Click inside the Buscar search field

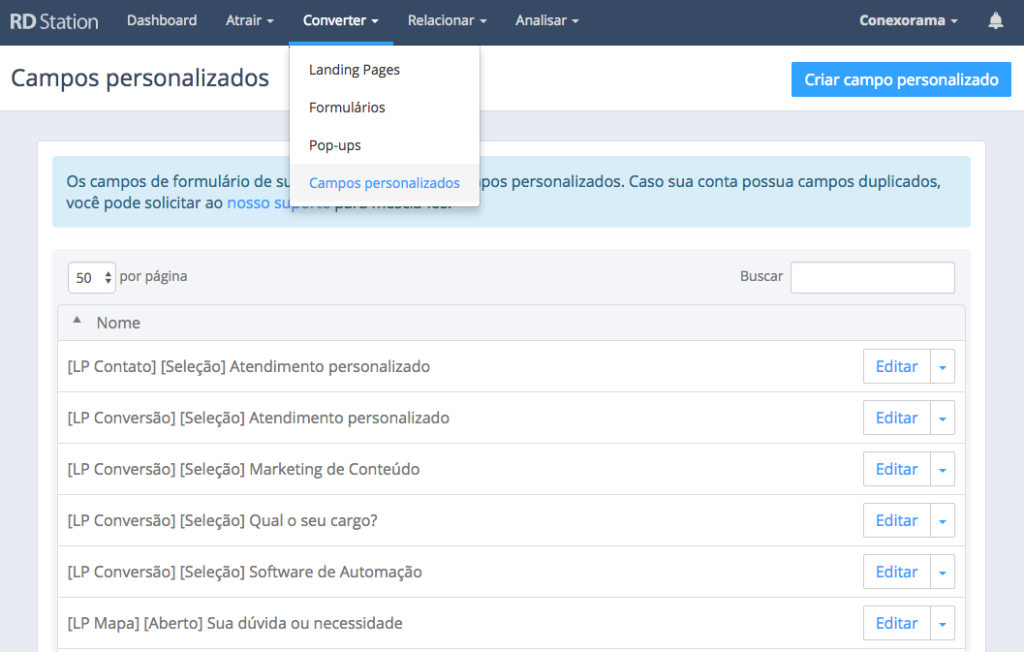(871, 277)
